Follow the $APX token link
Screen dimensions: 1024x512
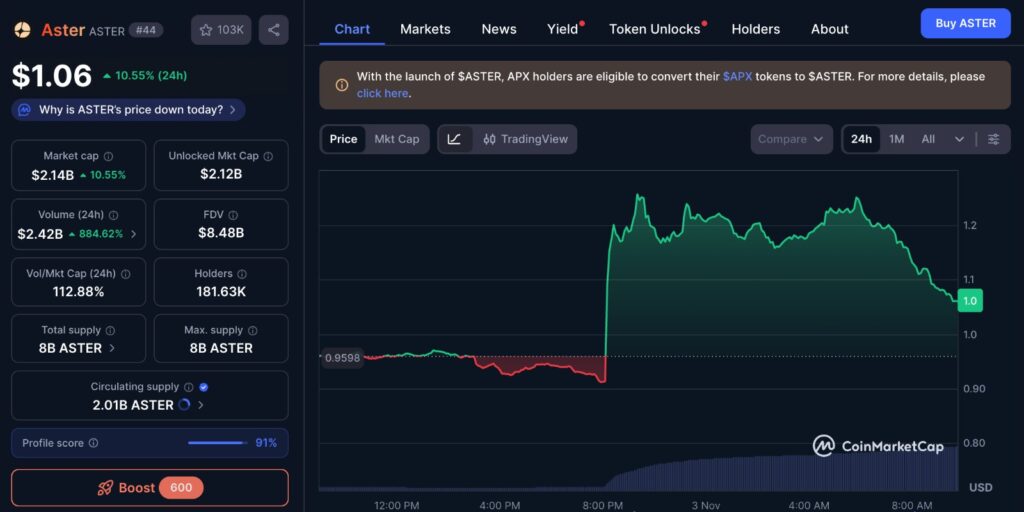pyautogui.click(x=737, y=76)
